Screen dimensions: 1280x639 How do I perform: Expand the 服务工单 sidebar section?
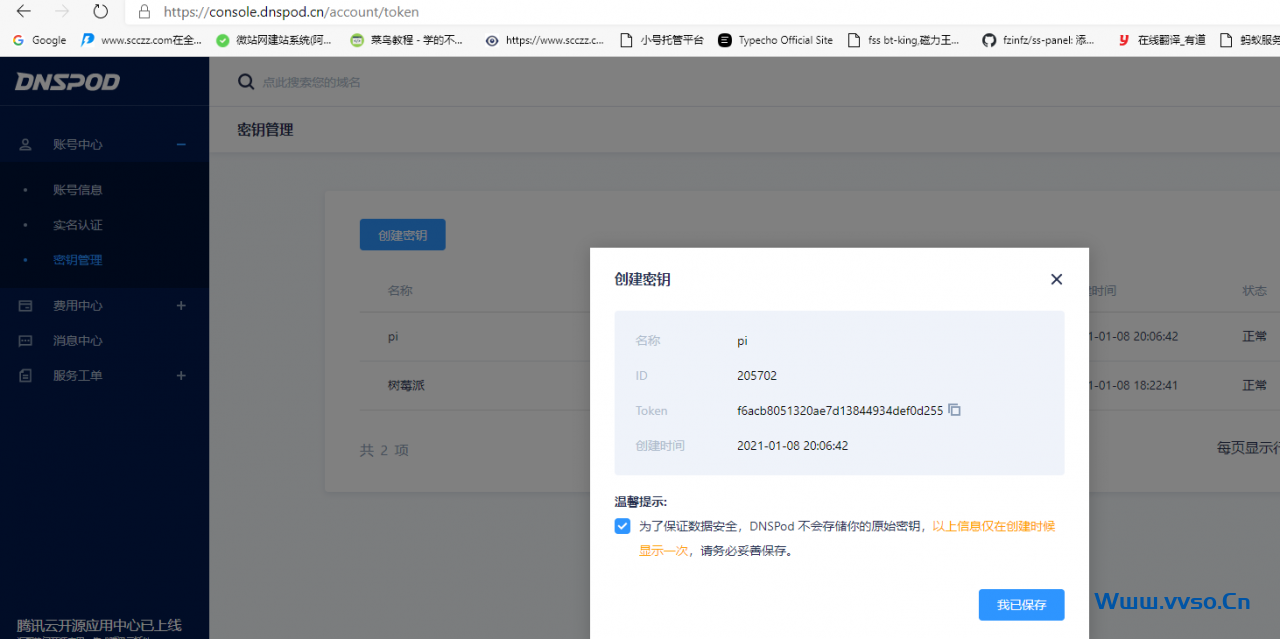point(181,376)
